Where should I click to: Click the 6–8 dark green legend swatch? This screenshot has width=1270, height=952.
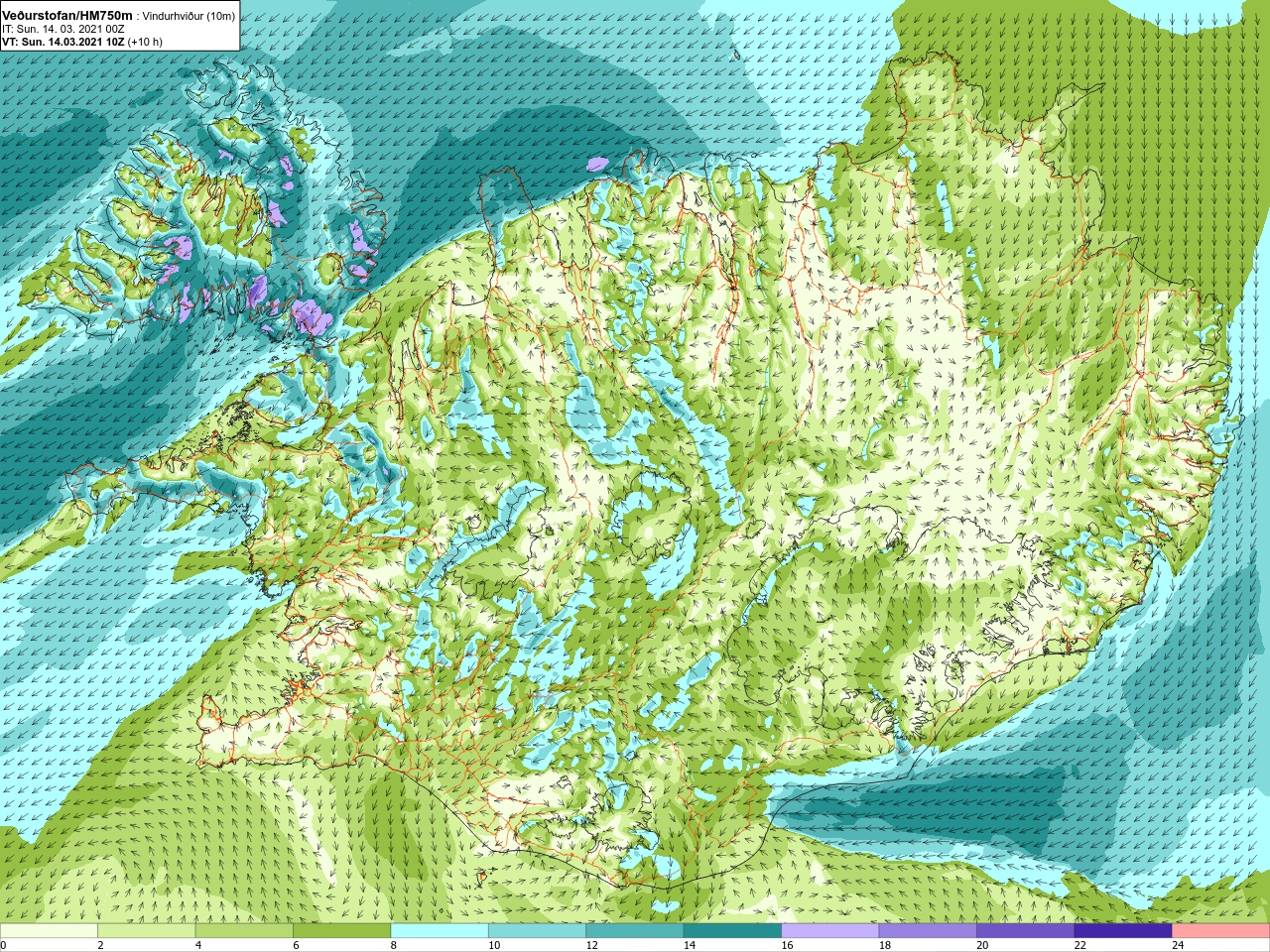click(342, 931)
